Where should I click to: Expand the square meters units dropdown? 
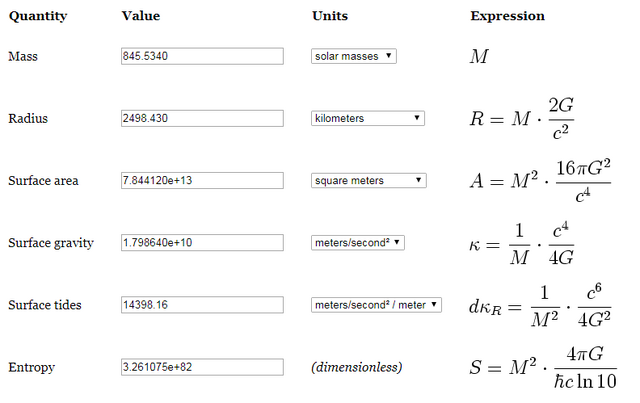[369, 180]
